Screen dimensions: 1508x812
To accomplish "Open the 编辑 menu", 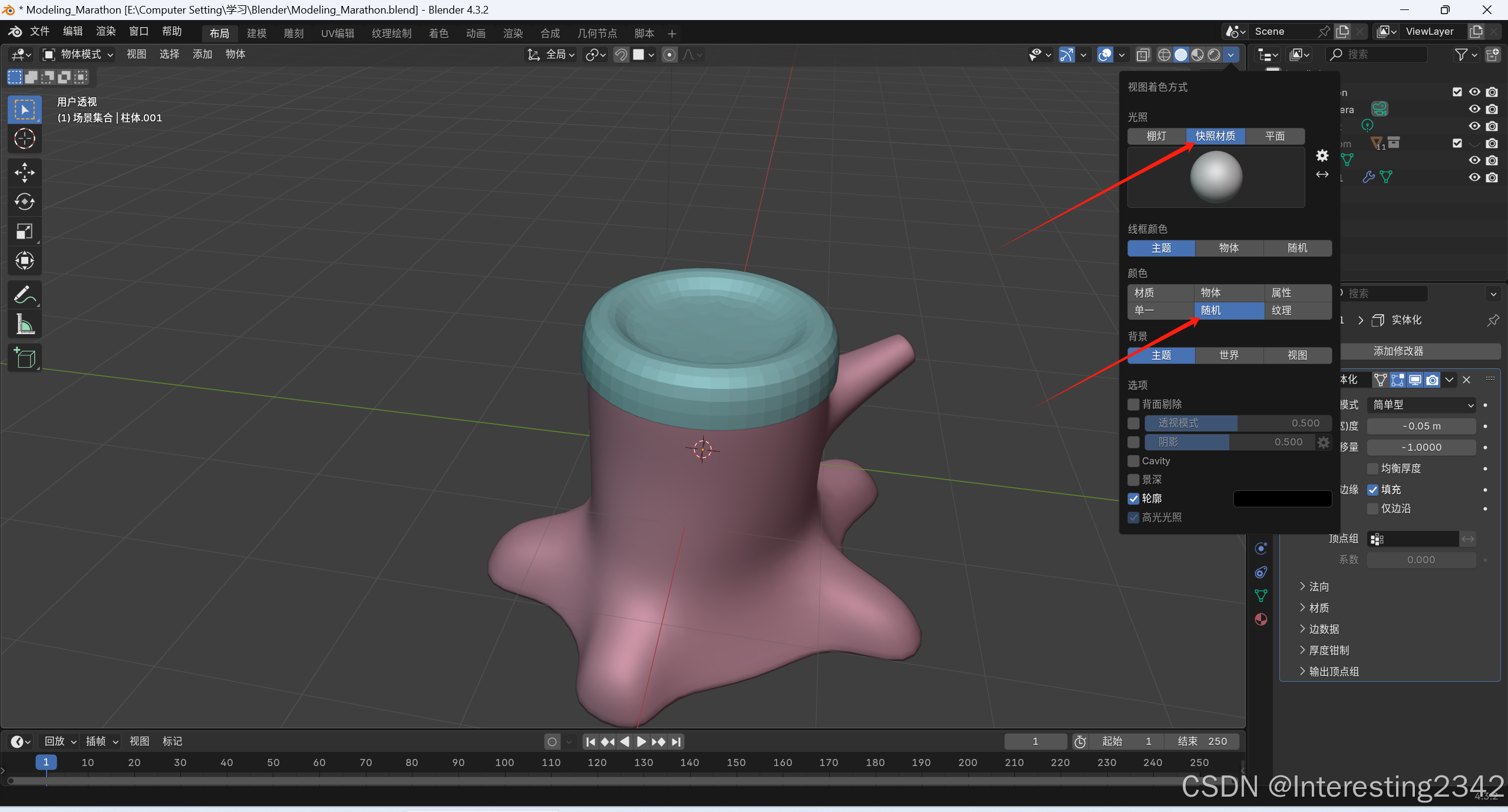I will click(x=72, y=31).
